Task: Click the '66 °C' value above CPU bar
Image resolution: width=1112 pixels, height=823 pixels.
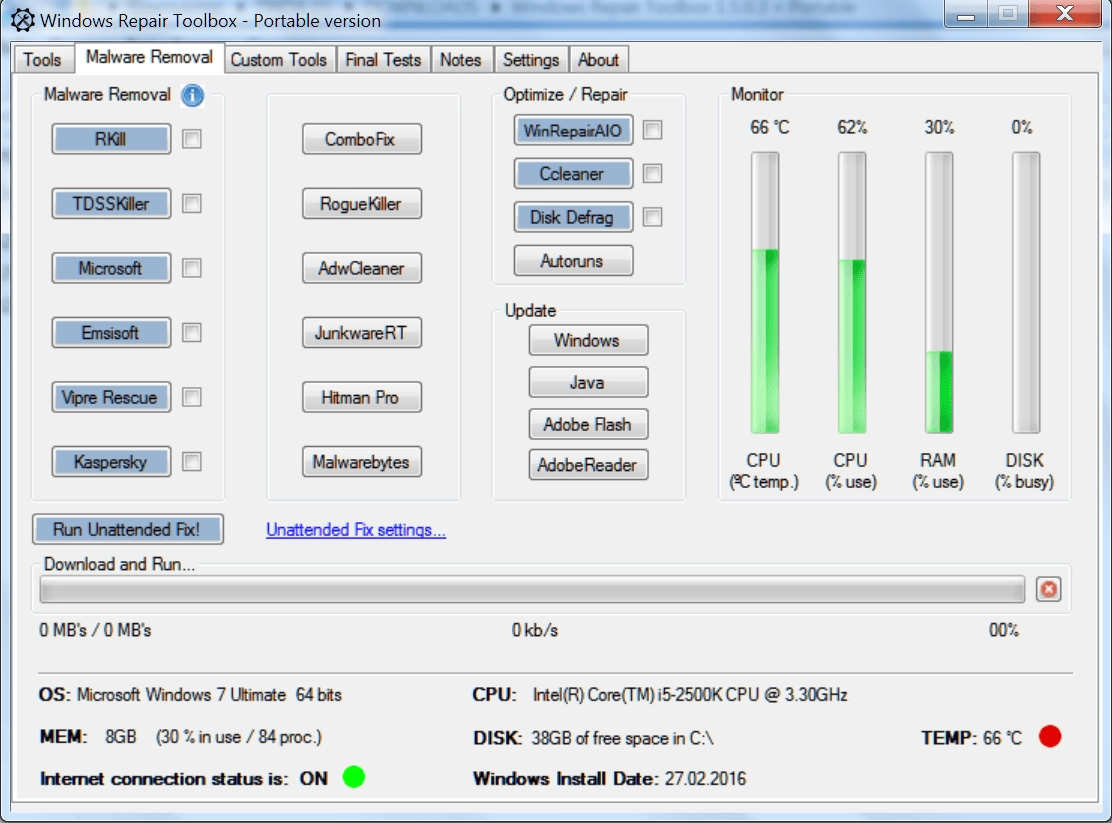Action: (x=769, y=127)
